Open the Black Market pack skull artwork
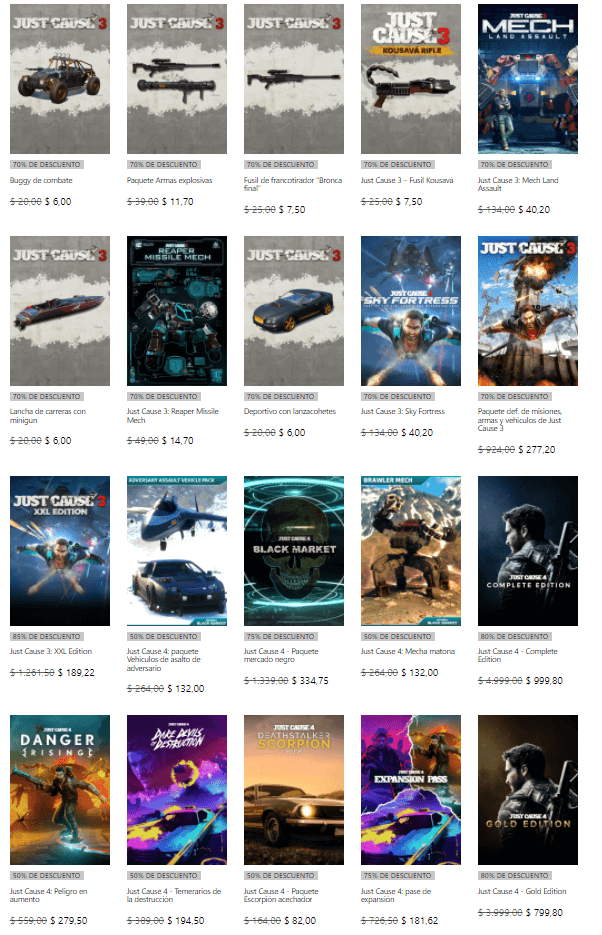 pos(293,550)
